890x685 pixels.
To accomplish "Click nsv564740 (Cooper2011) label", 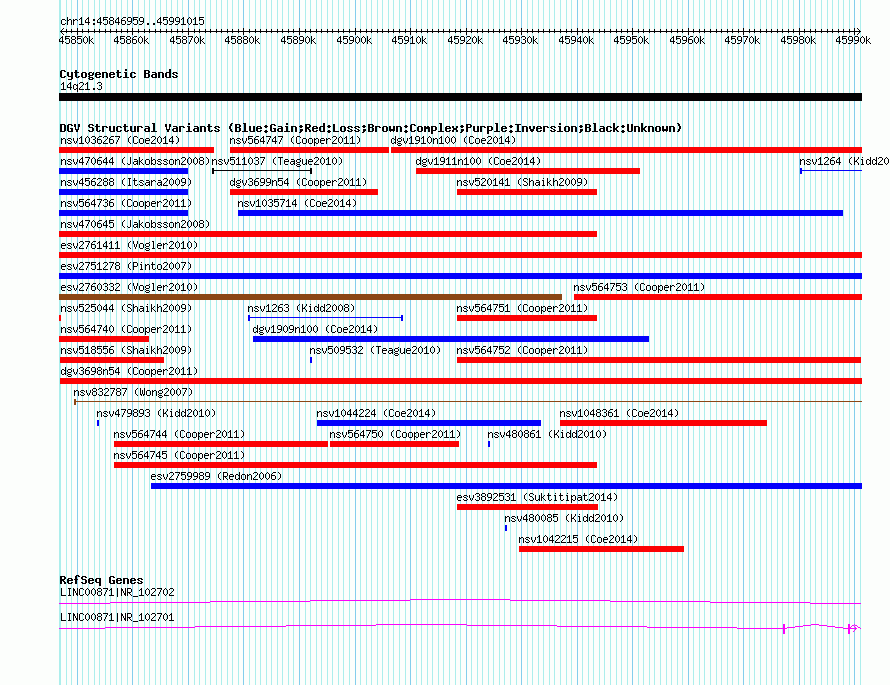I will [x=125, y=329].
